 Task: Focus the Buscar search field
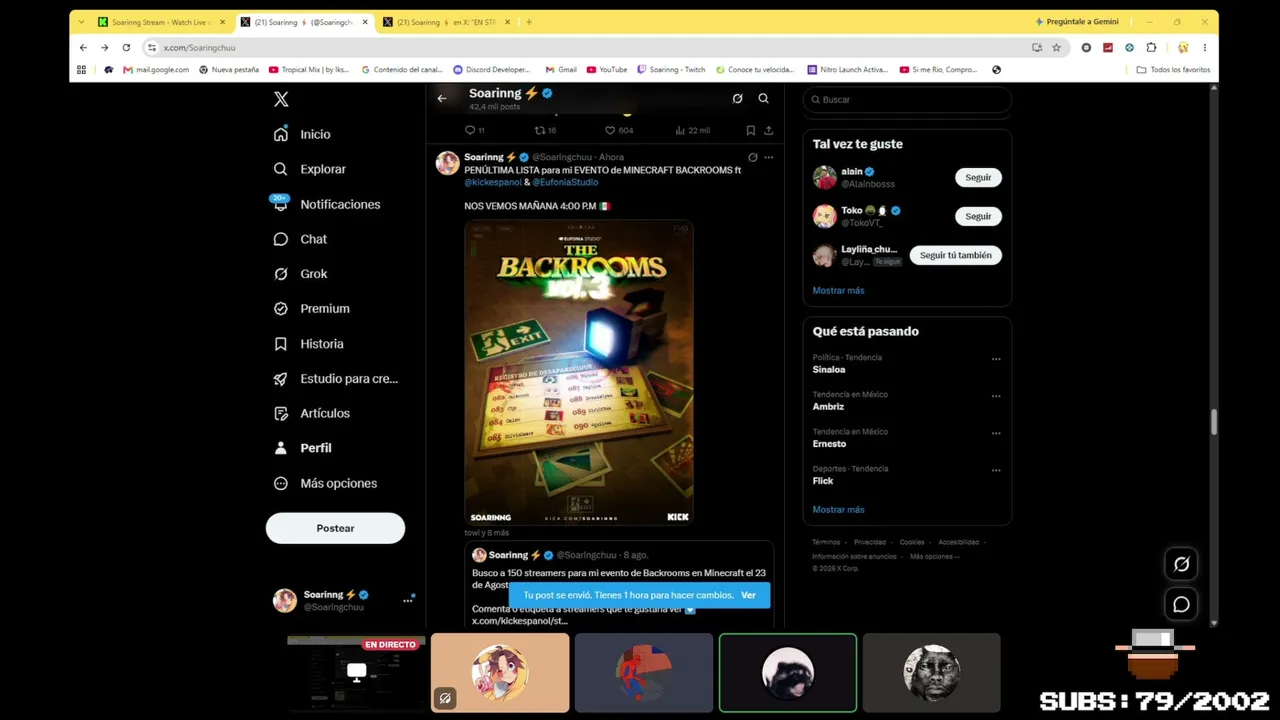(x=908, y=100)
